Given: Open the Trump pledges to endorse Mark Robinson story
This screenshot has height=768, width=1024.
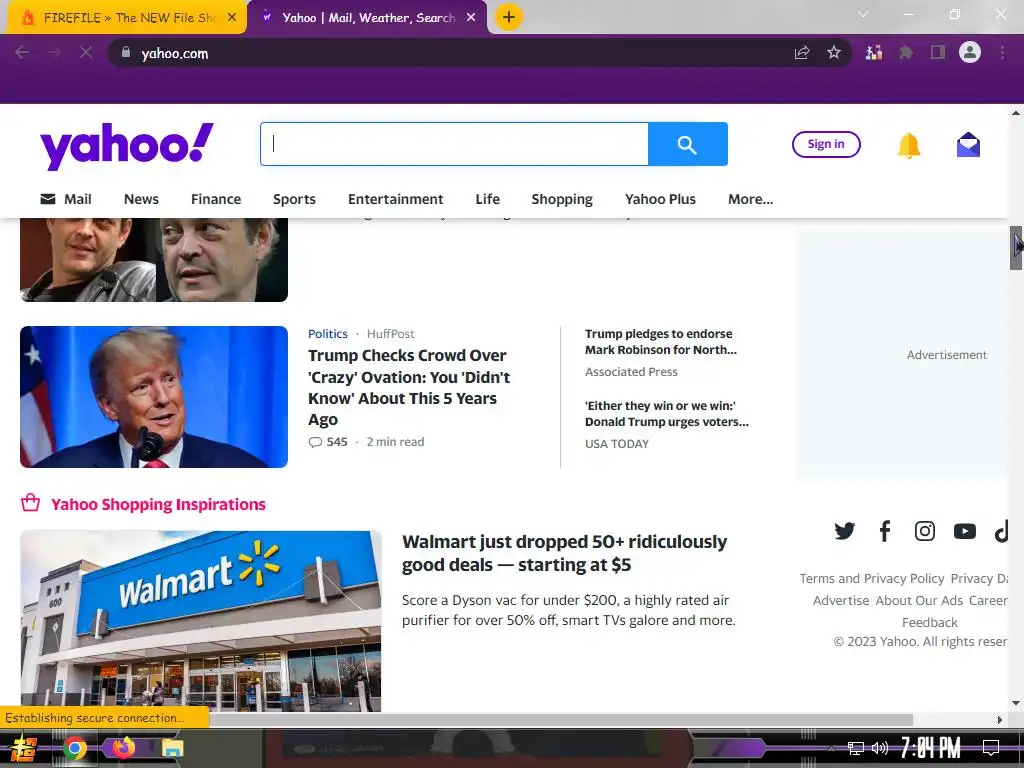Looking at the screenshot, I should click(661, 342).
